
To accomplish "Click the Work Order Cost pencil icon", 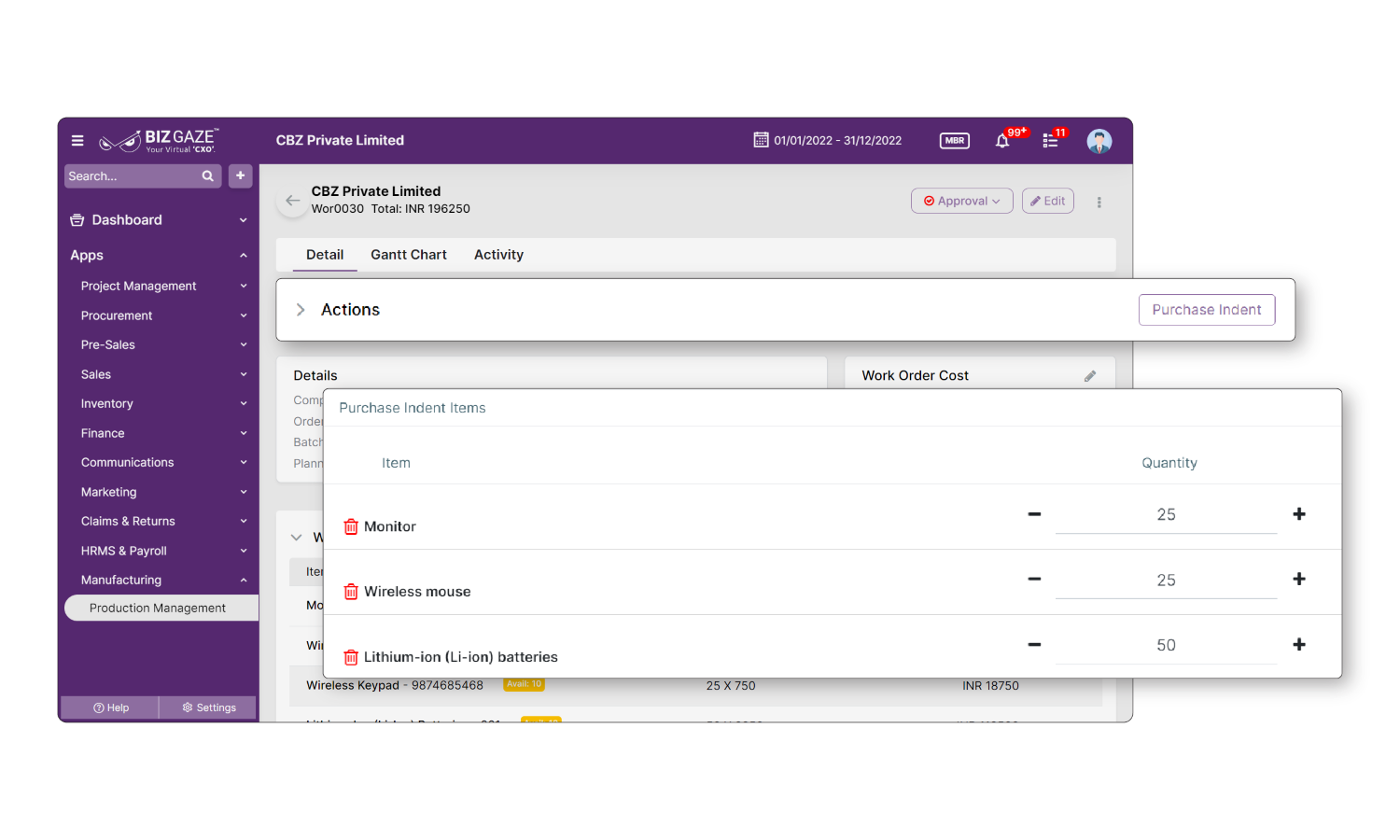I will click(x=1090, y=376).
